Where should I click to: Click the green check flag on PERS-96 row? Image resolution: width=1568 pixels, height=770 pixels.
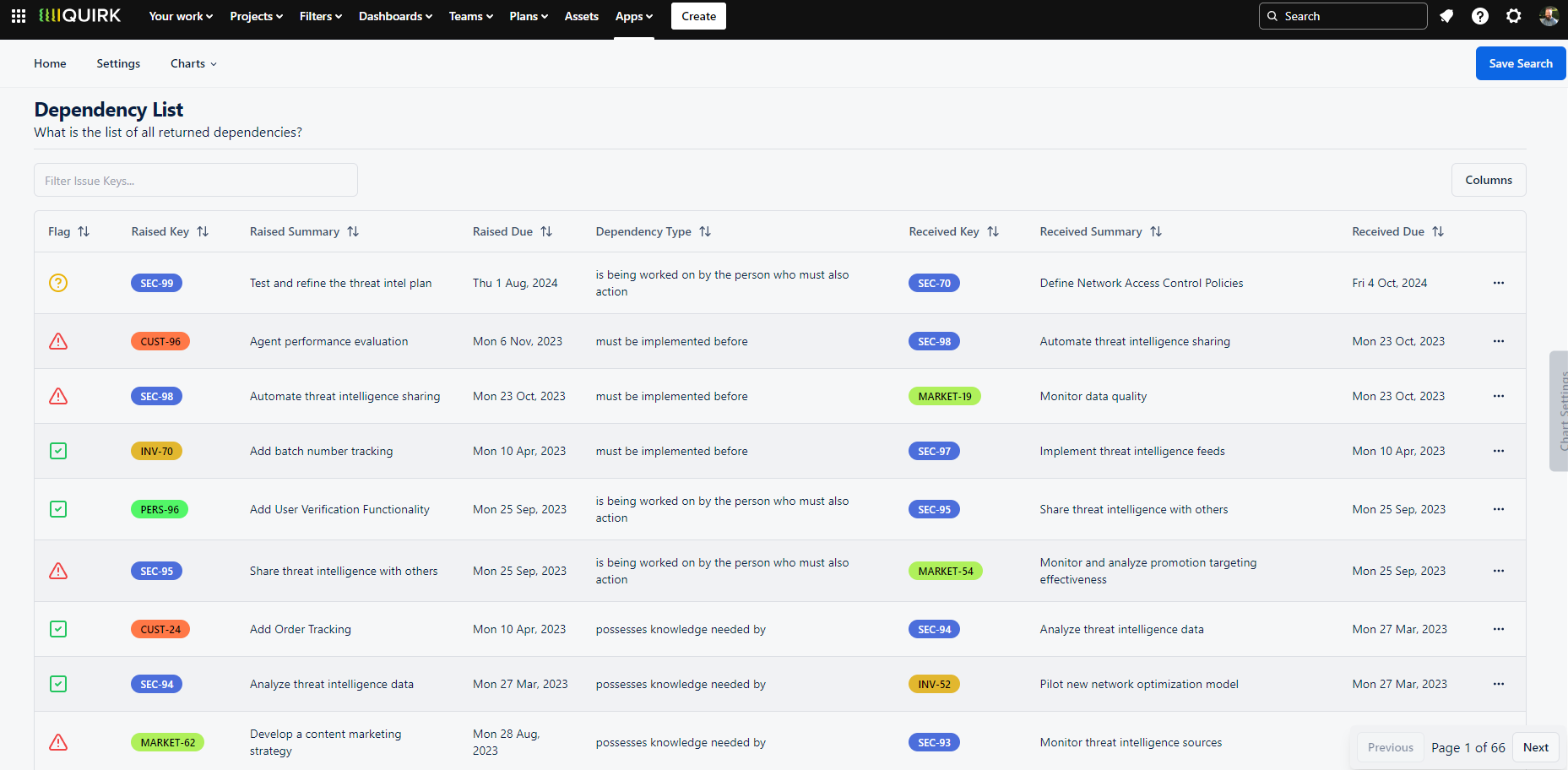[58, 509]
